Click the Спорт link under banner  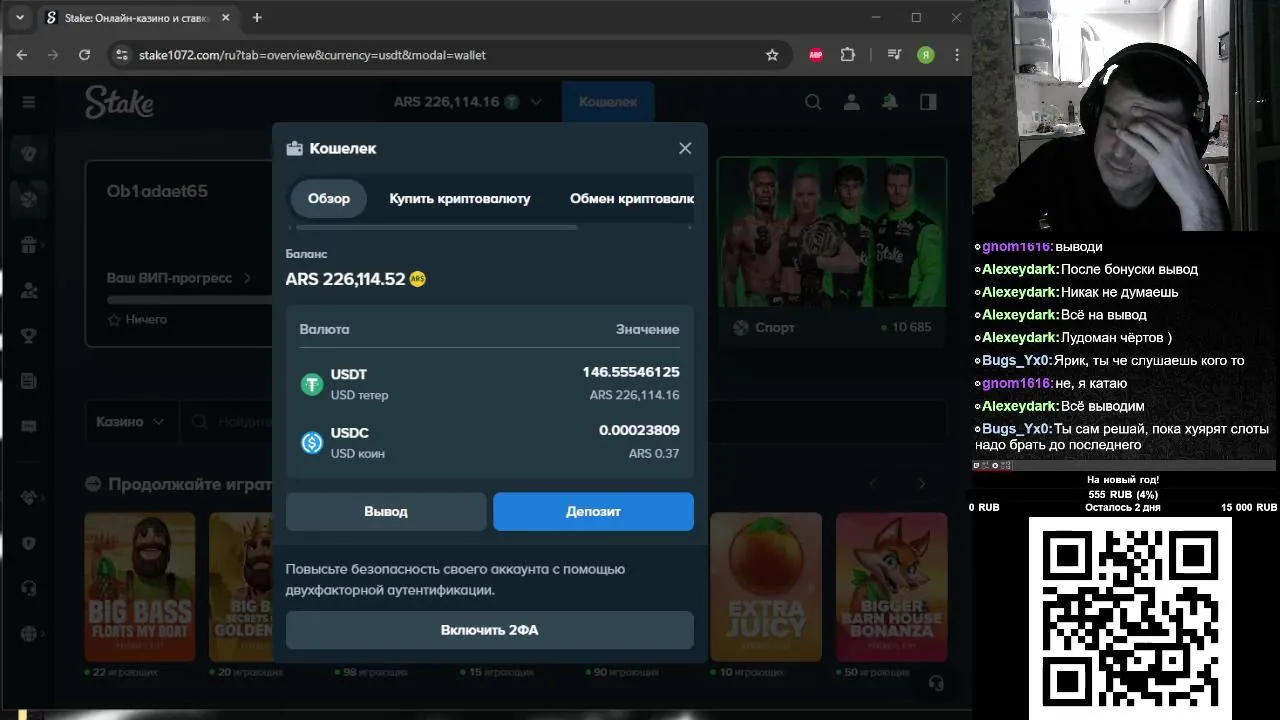[775, 327]
